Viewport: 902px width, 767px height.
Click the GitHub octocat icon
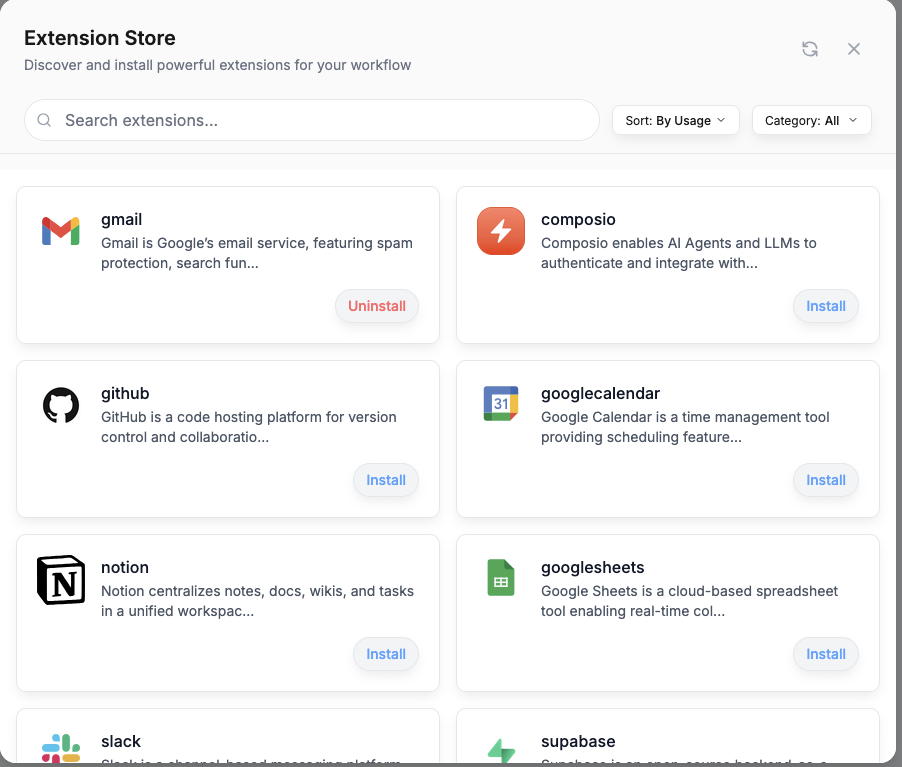tap(61, 405)
